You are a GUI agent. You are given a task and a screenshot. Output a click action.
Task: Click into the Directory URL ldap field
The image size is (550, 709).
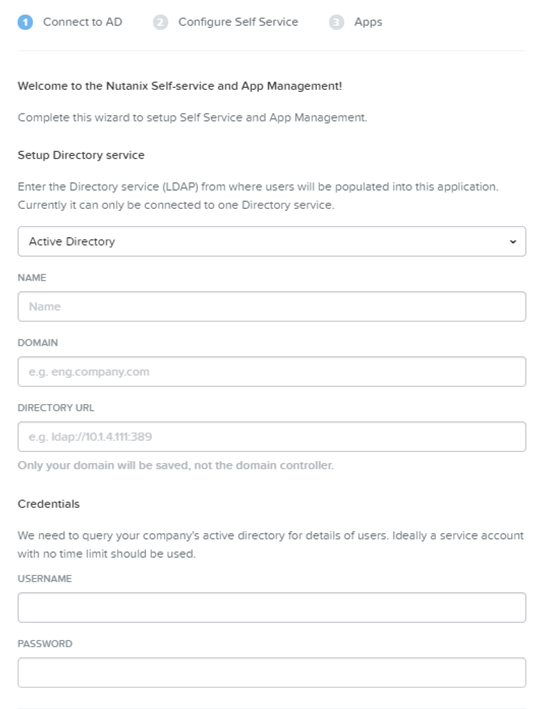coord(272,437)
